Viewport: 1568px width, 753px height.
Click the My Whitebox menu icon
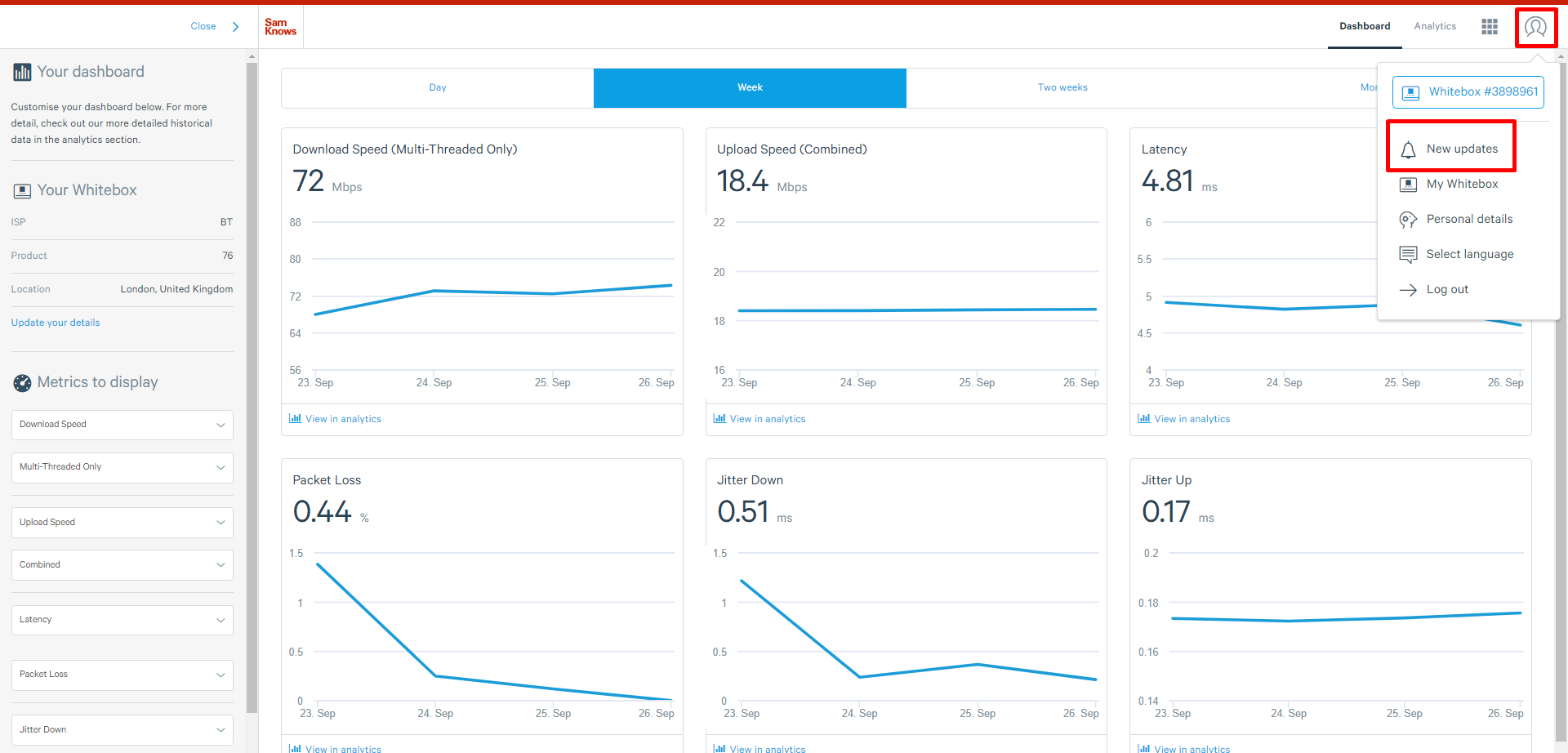pos(1408,185)
